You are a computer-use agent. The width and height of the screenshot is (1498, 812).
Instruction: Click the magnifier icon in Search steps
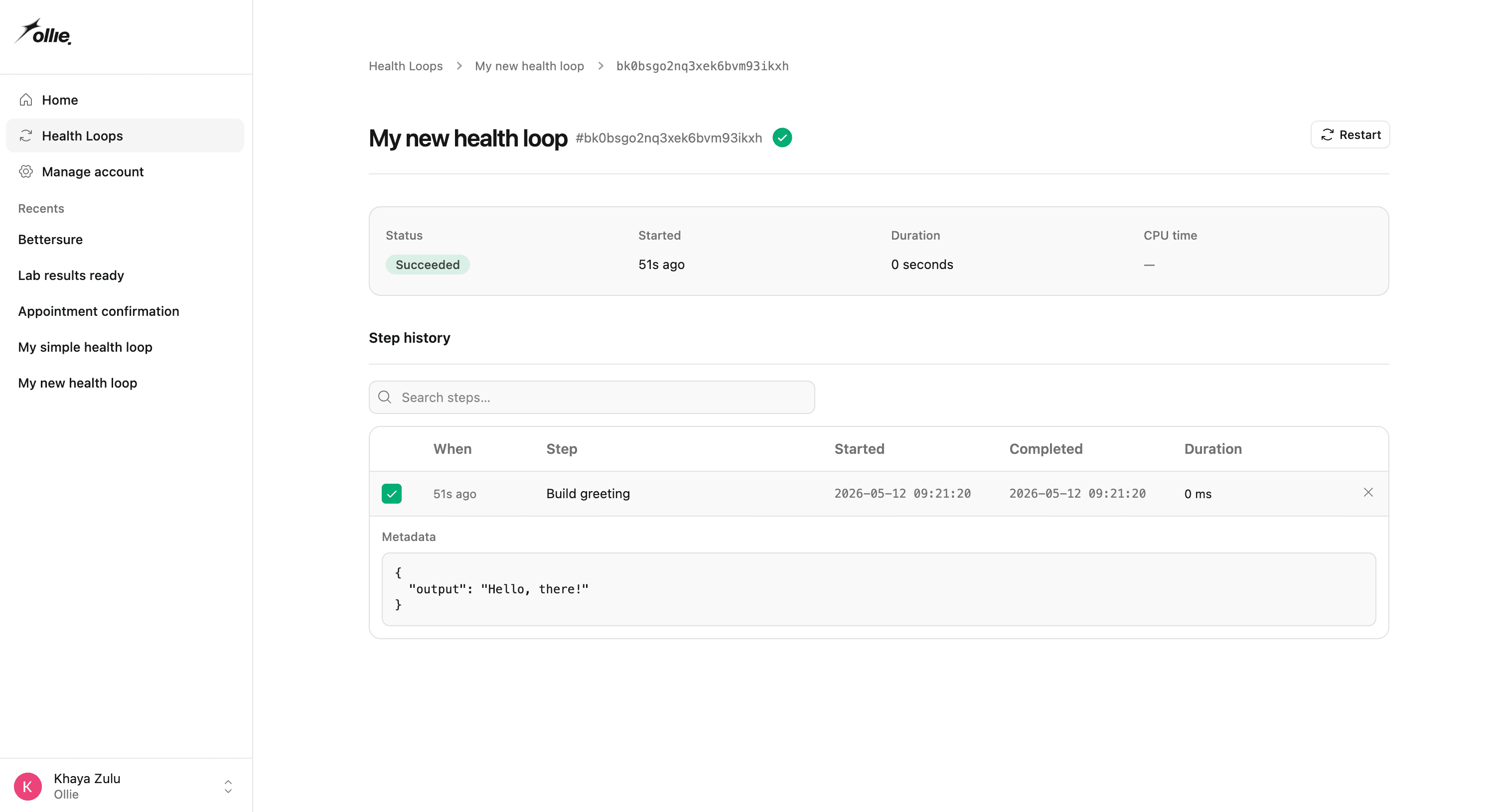[x=385, y=398]
